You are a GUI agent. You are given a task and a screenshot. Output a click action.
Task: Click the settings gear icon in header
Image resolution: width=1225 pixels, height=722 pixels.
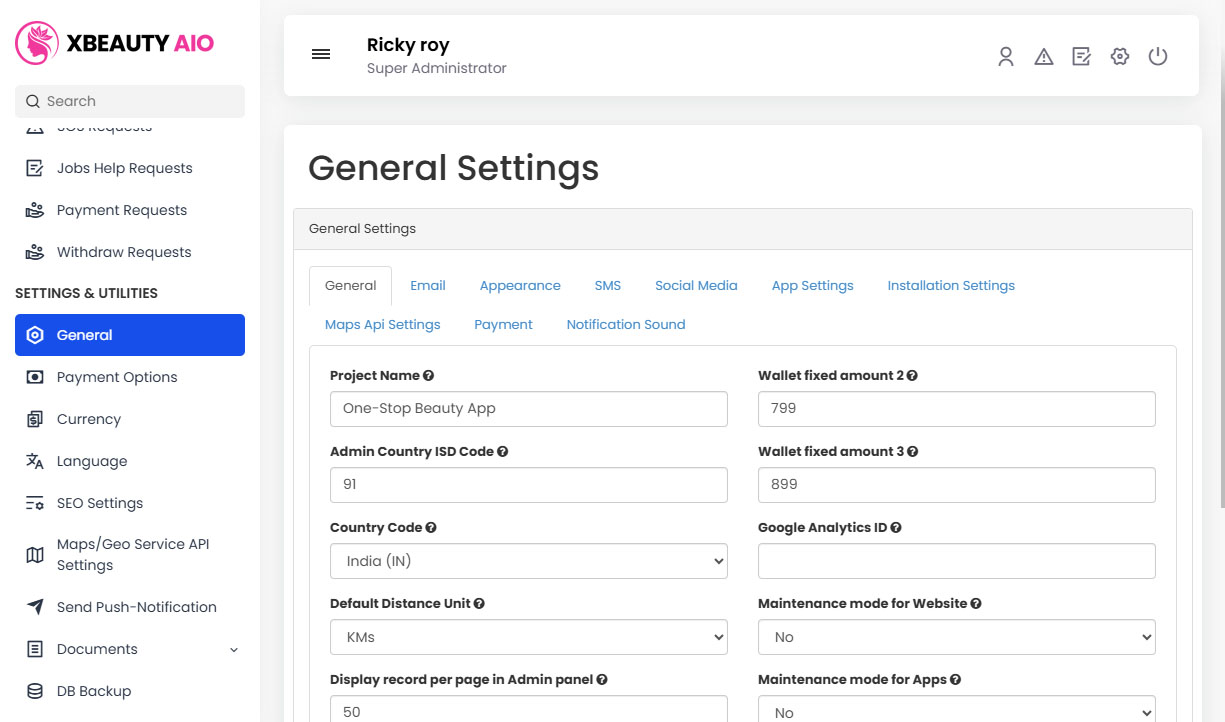[x=1119, y=57]
